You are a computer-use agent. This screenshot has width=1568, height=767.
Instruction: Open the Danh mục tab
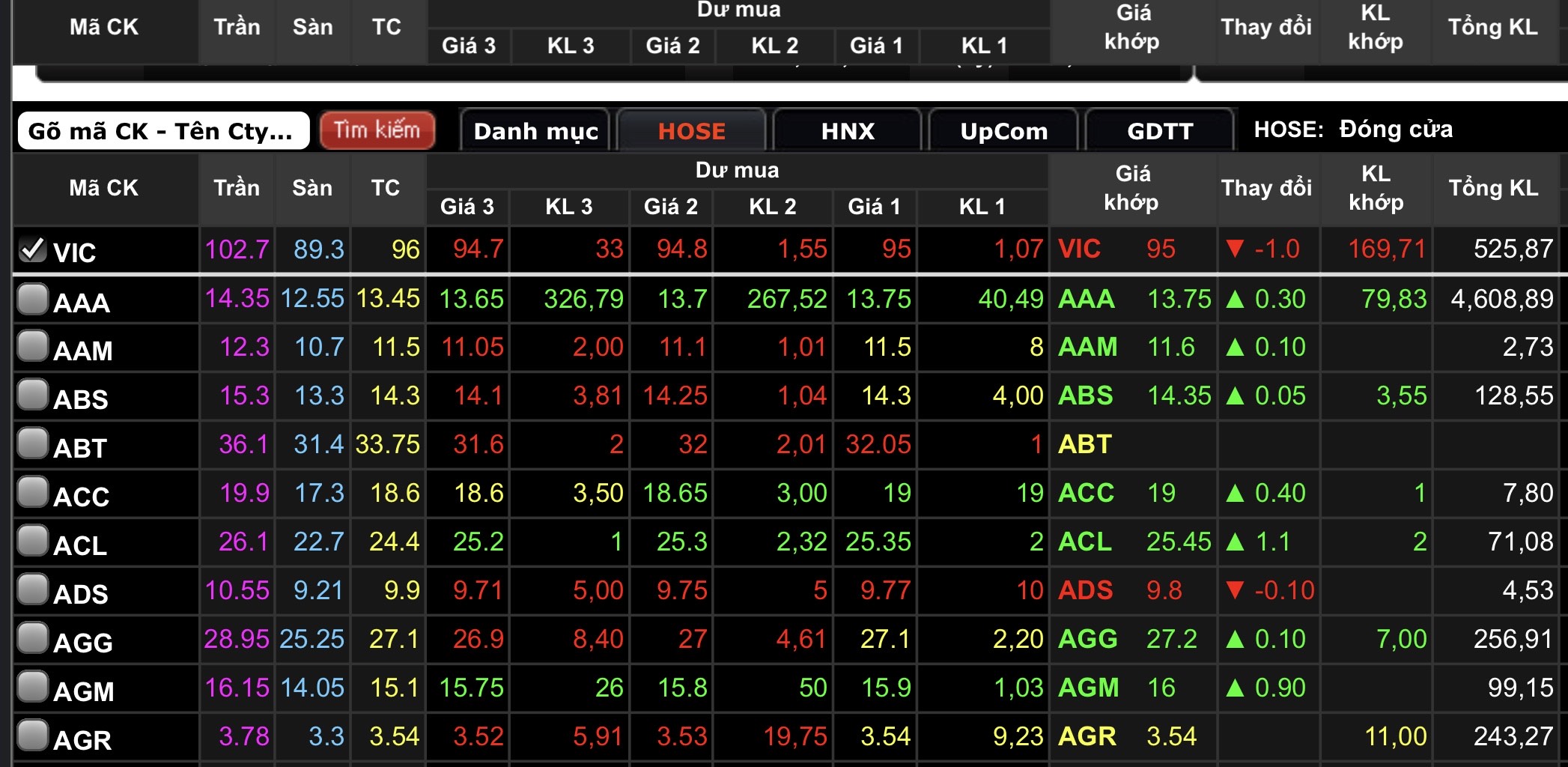point(535,131)
